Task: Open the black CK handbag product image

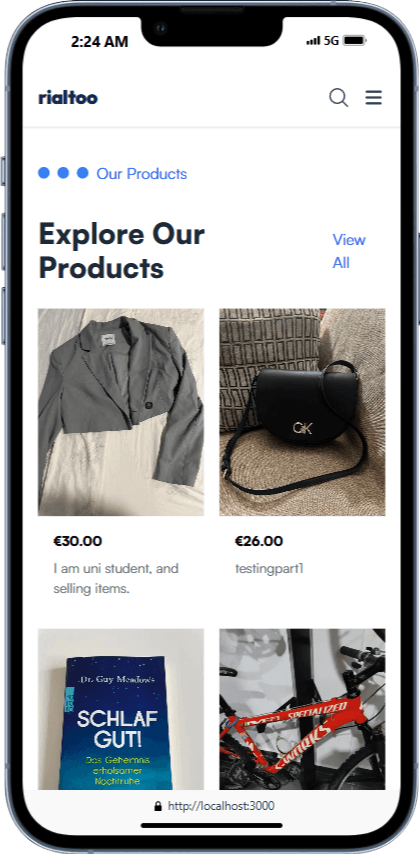Action: (302, 412)
